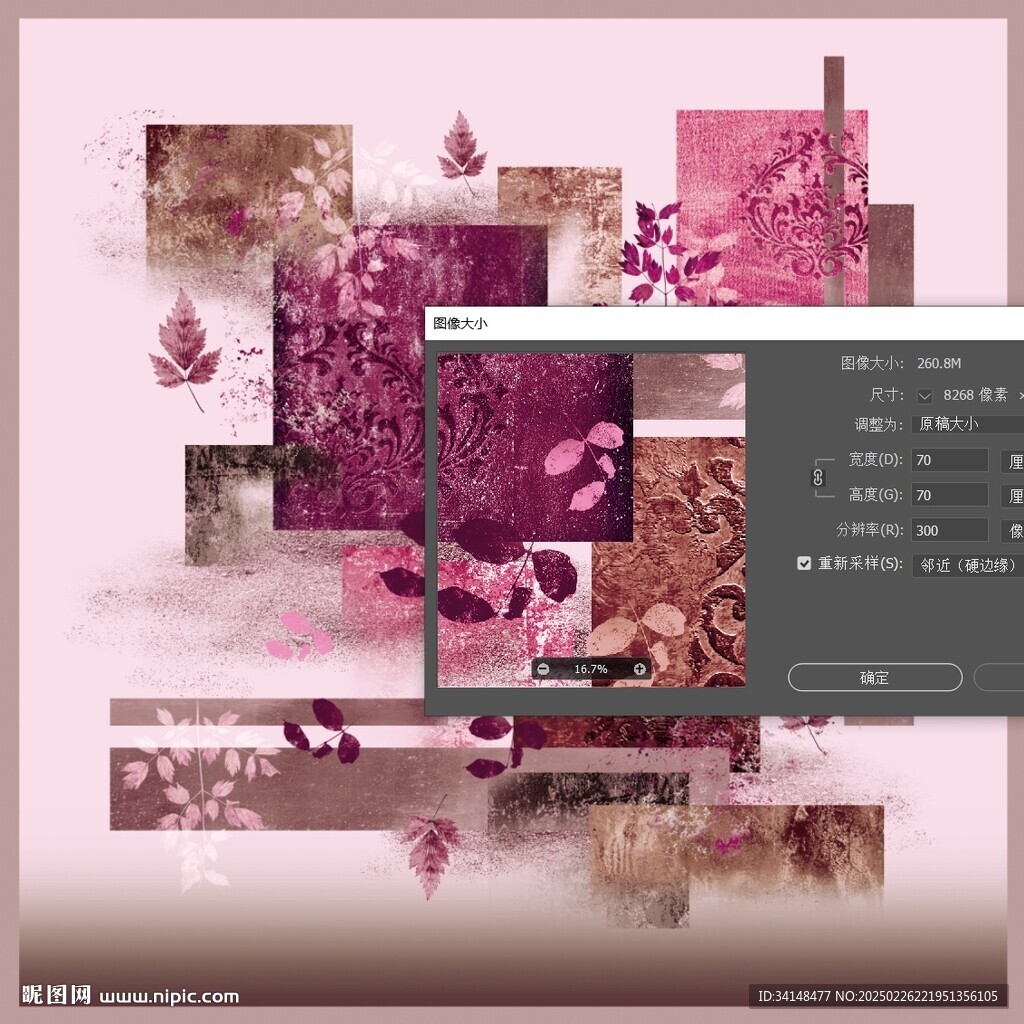This screenshot has width=1024, height=1024.
Task: Click the 宽度 width input field
Action: (x=949, y=461)
